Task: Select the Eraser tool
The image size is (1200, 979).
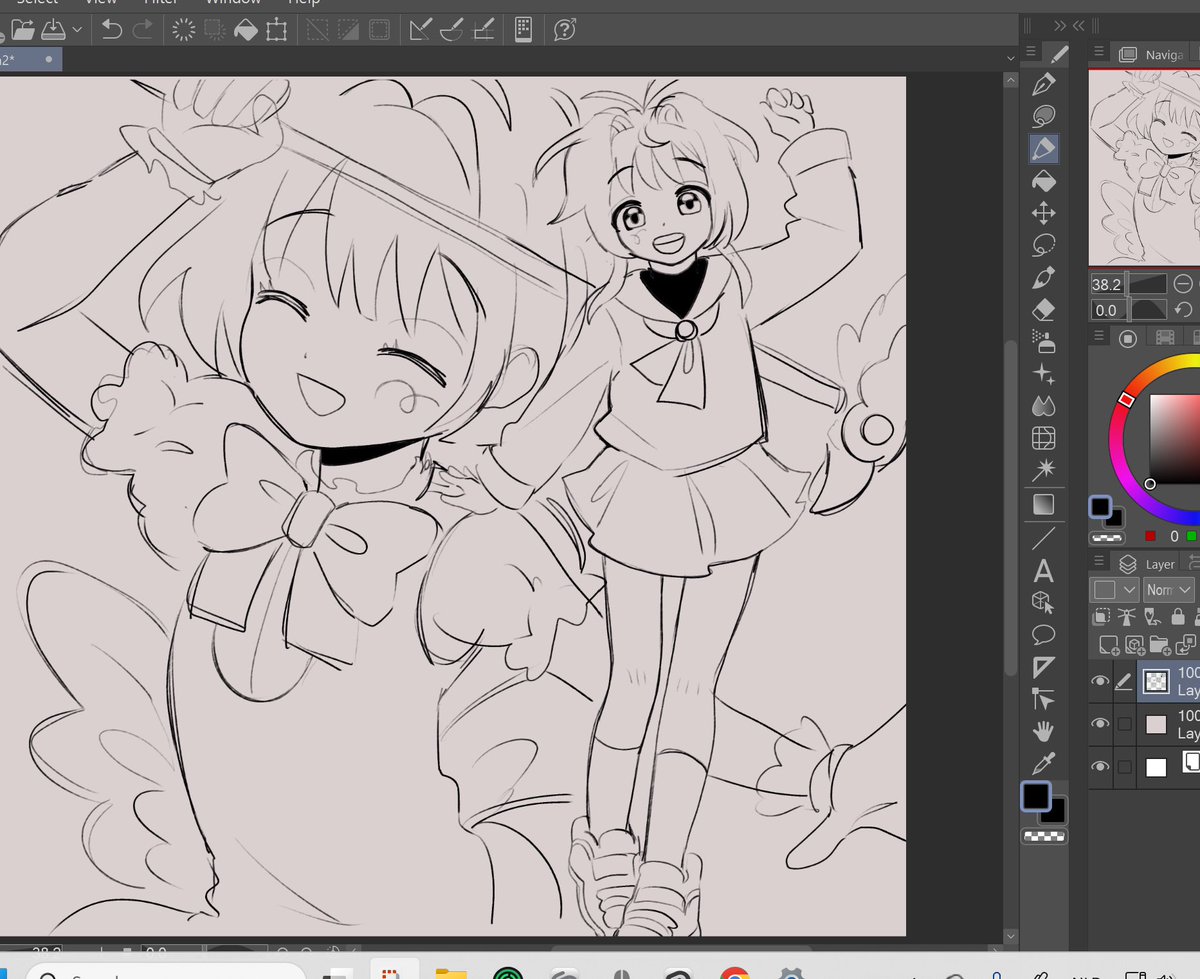Action: 1044,309
